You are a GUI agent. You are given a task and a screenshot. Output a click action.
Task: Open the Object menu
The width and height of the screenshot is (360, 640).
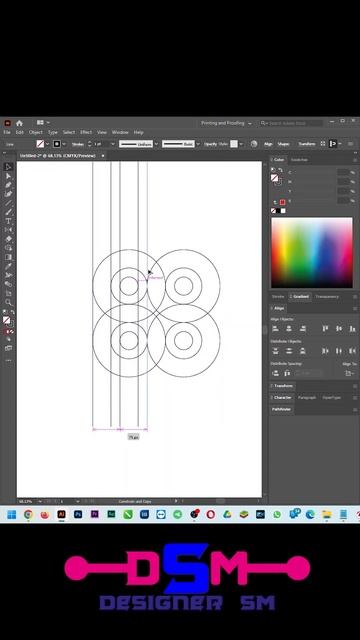[x=36, y=133]
